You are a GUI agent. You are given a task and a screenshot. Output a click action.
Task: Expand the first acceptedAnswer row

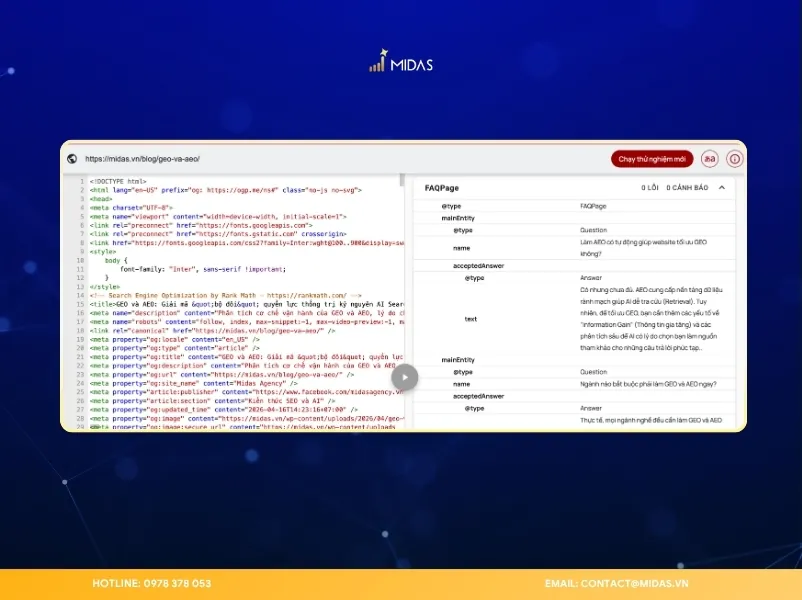[x=472, y=265]
